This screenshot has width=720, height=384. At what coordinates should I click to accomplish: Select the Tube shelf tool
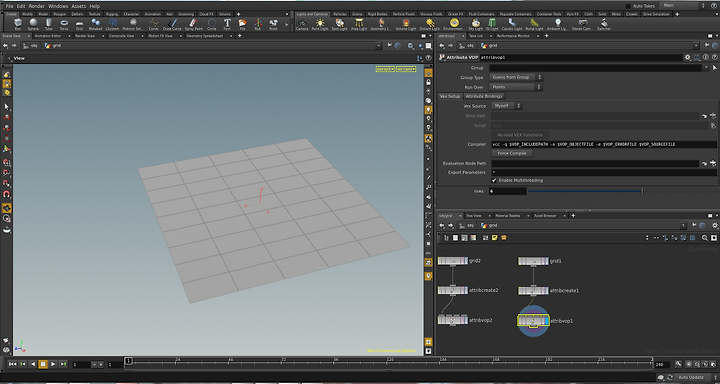(x=48, y=24)
